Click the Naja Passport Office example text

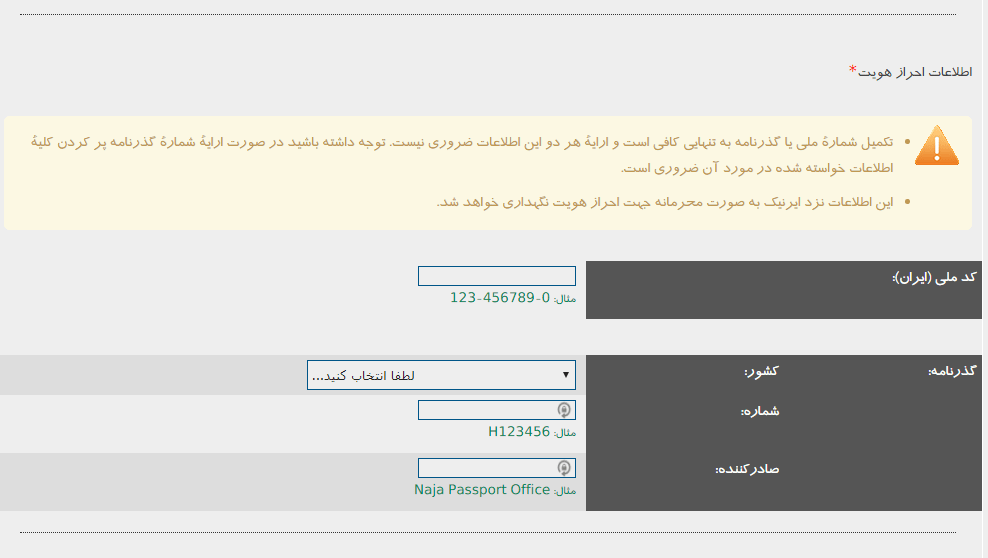(x=482, y=490)
